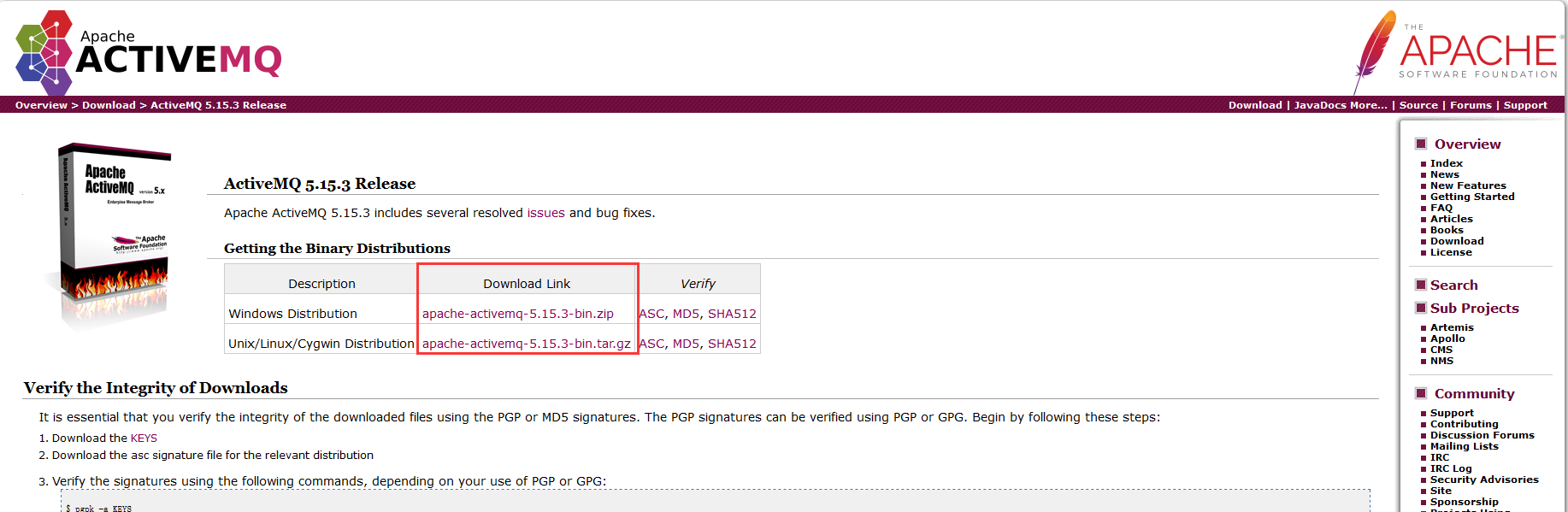Open SHA512 checksum for Unix/Linux/Cygwin Distribution
The height and width of the screenshot is (512, 1568).
coord(732,344)
